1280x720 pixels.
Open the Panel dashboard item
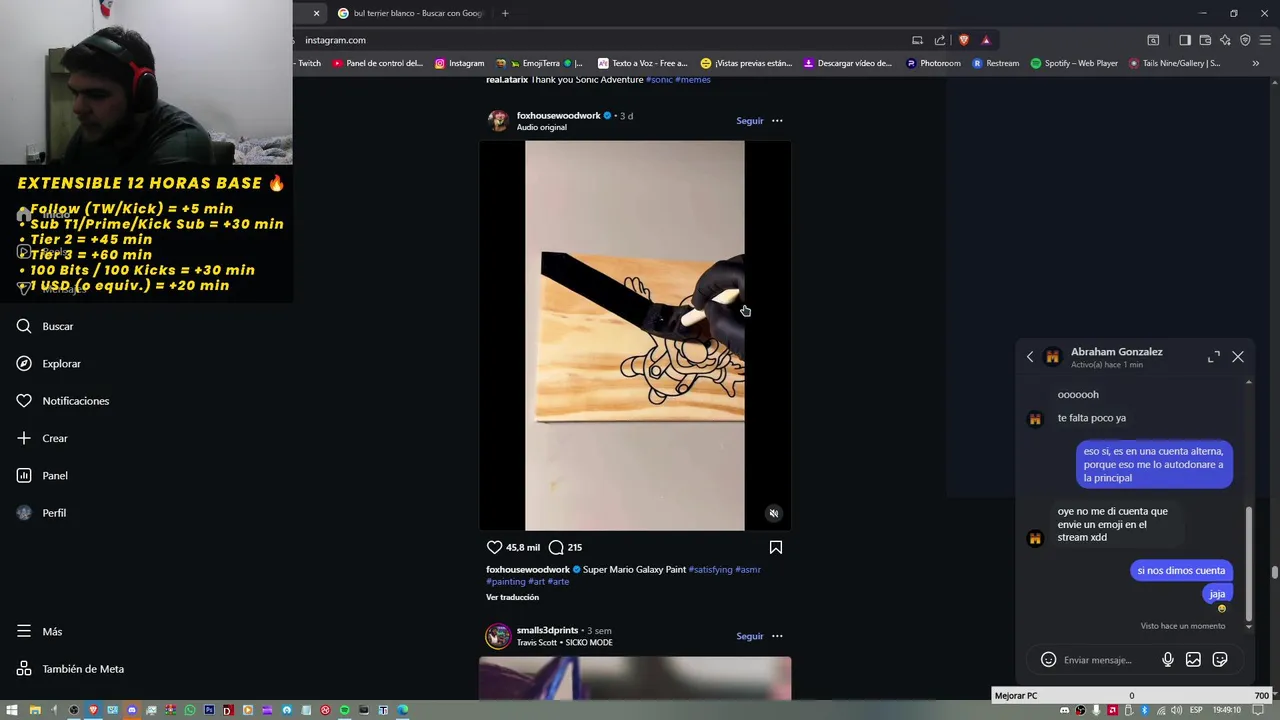pyautogui.click(x=41, y=475)
